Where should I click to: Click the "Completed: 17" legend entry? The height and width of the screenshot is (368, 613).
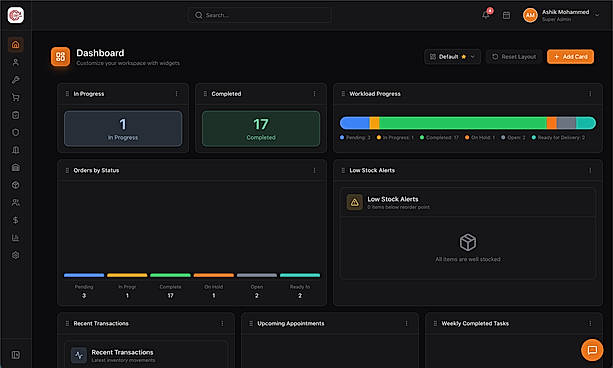tap(439, 138)
